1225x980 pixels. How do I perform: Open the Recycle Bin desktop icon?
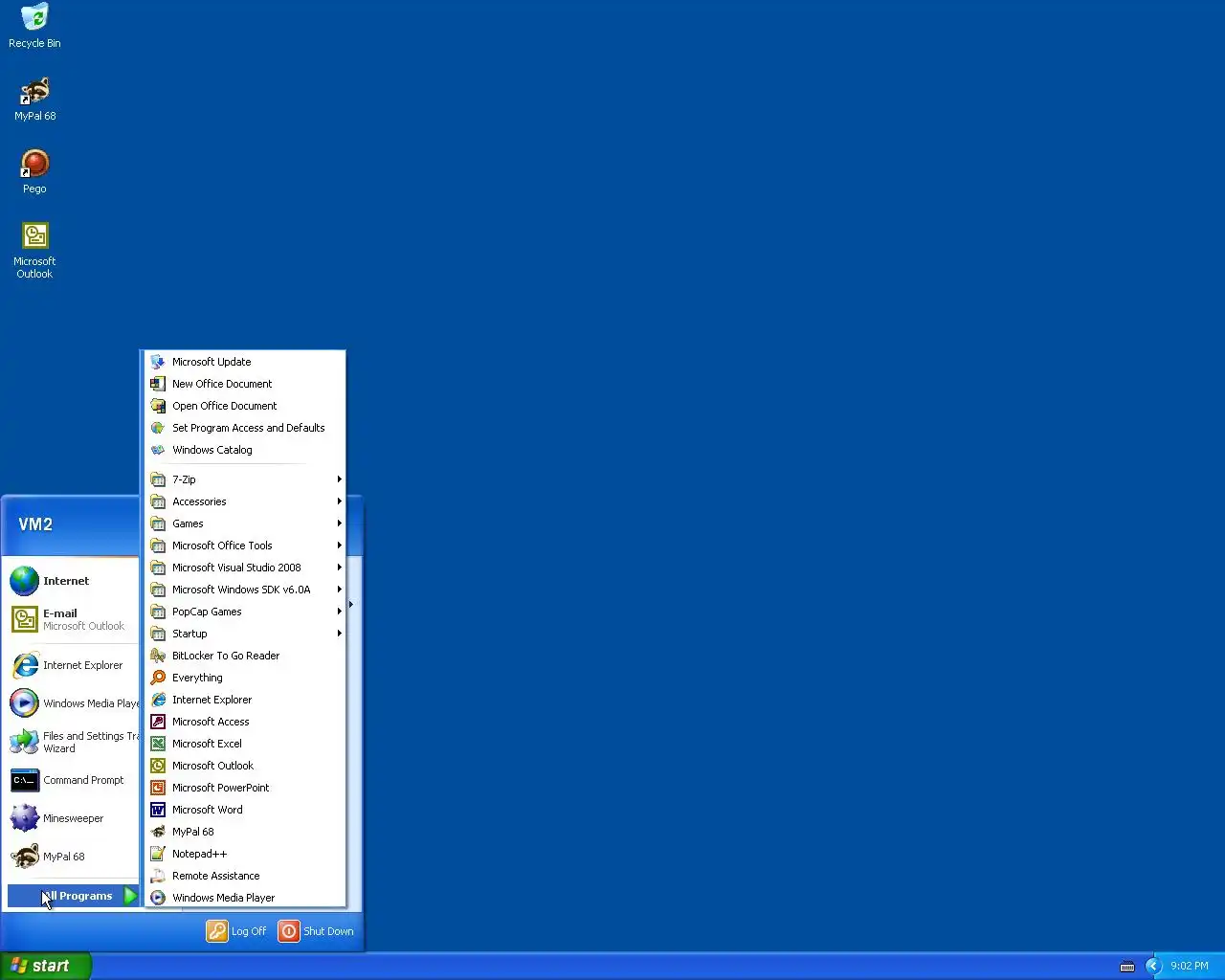click(34, 26)
